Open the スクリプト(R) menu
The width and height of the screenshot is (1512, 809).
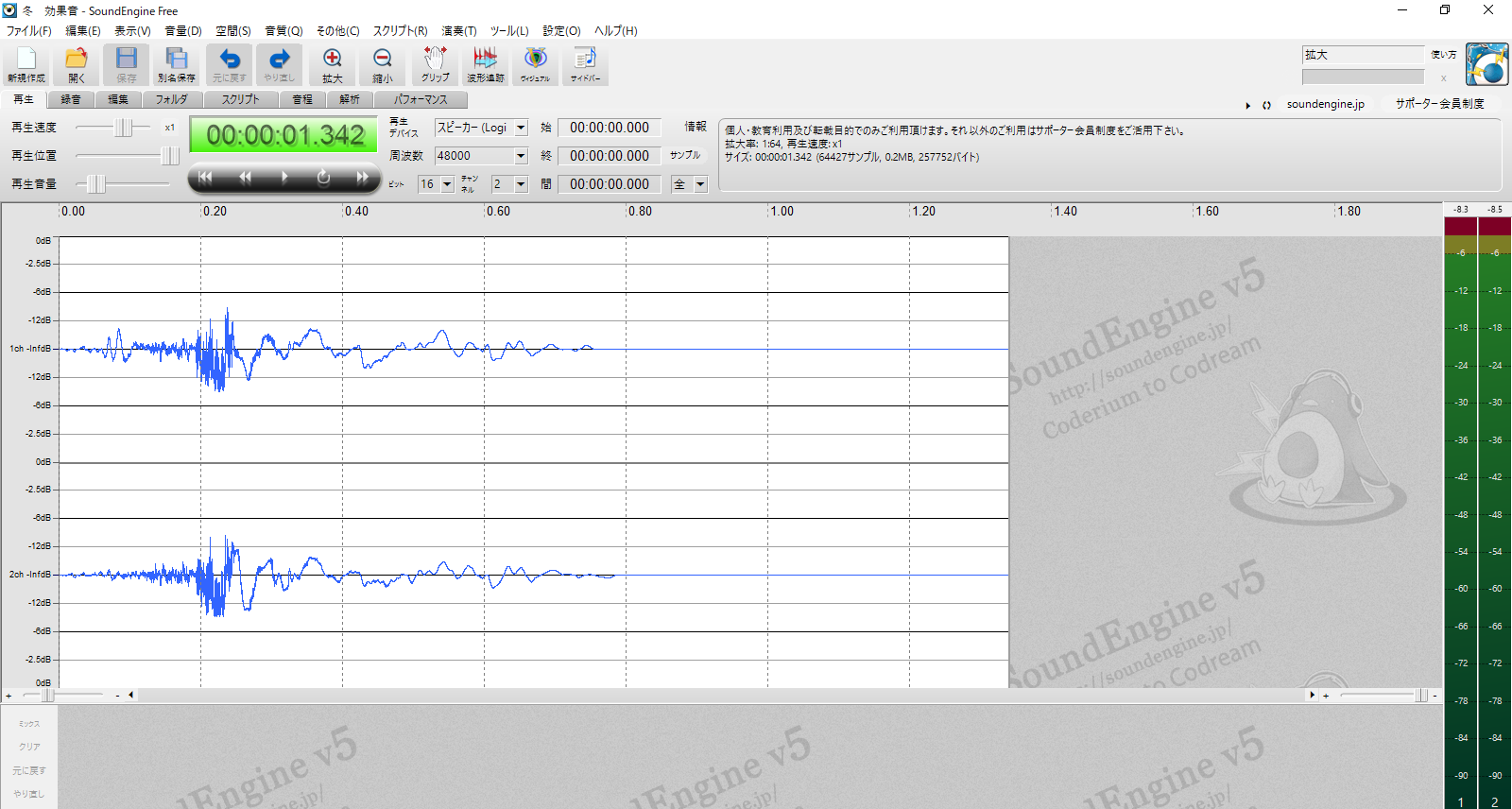pos(400,31)
